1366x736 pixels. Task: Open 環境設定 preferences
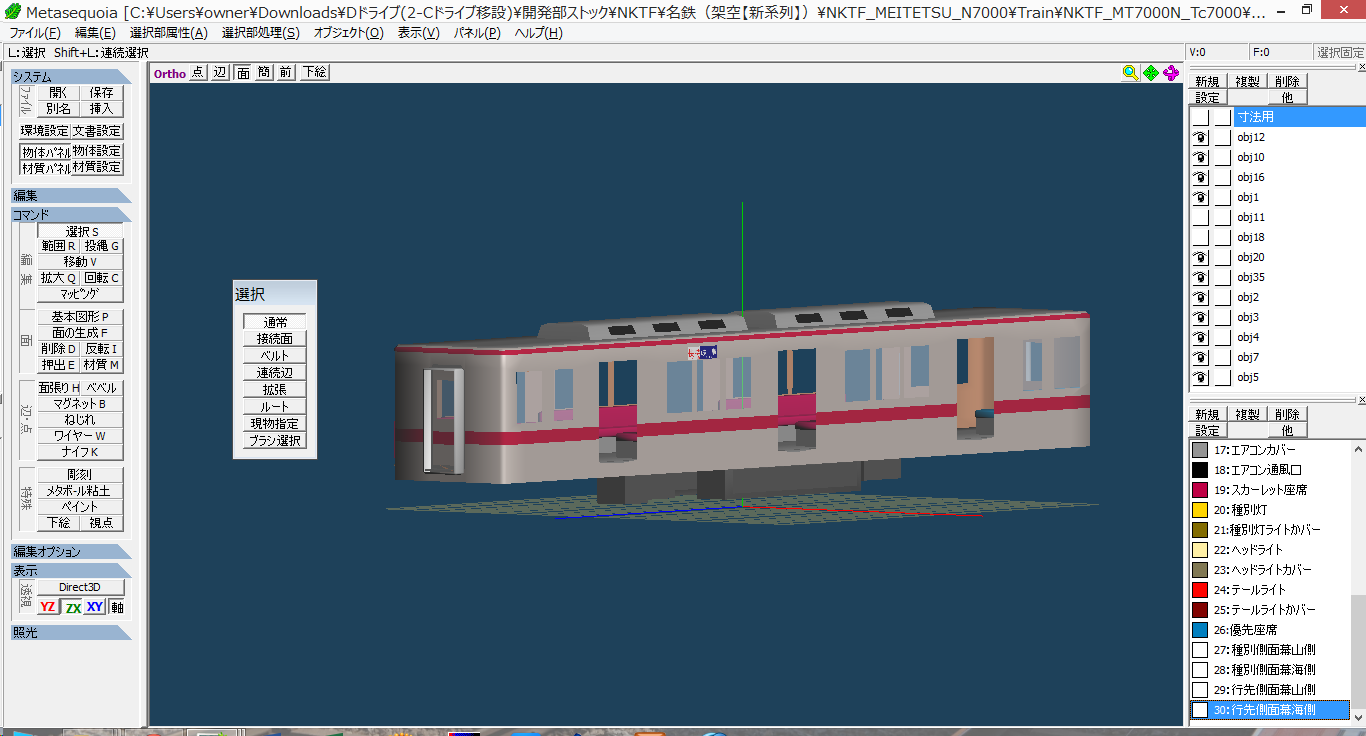pos(45,131)
